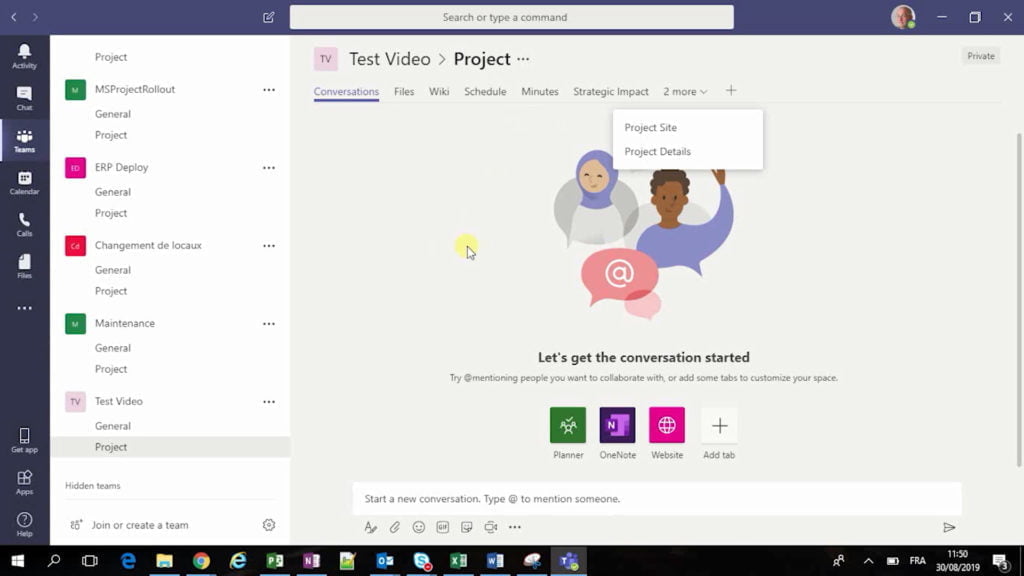Open Chat in the left rail
Viewport: 1024px width, 576px height.
point(24,98)
